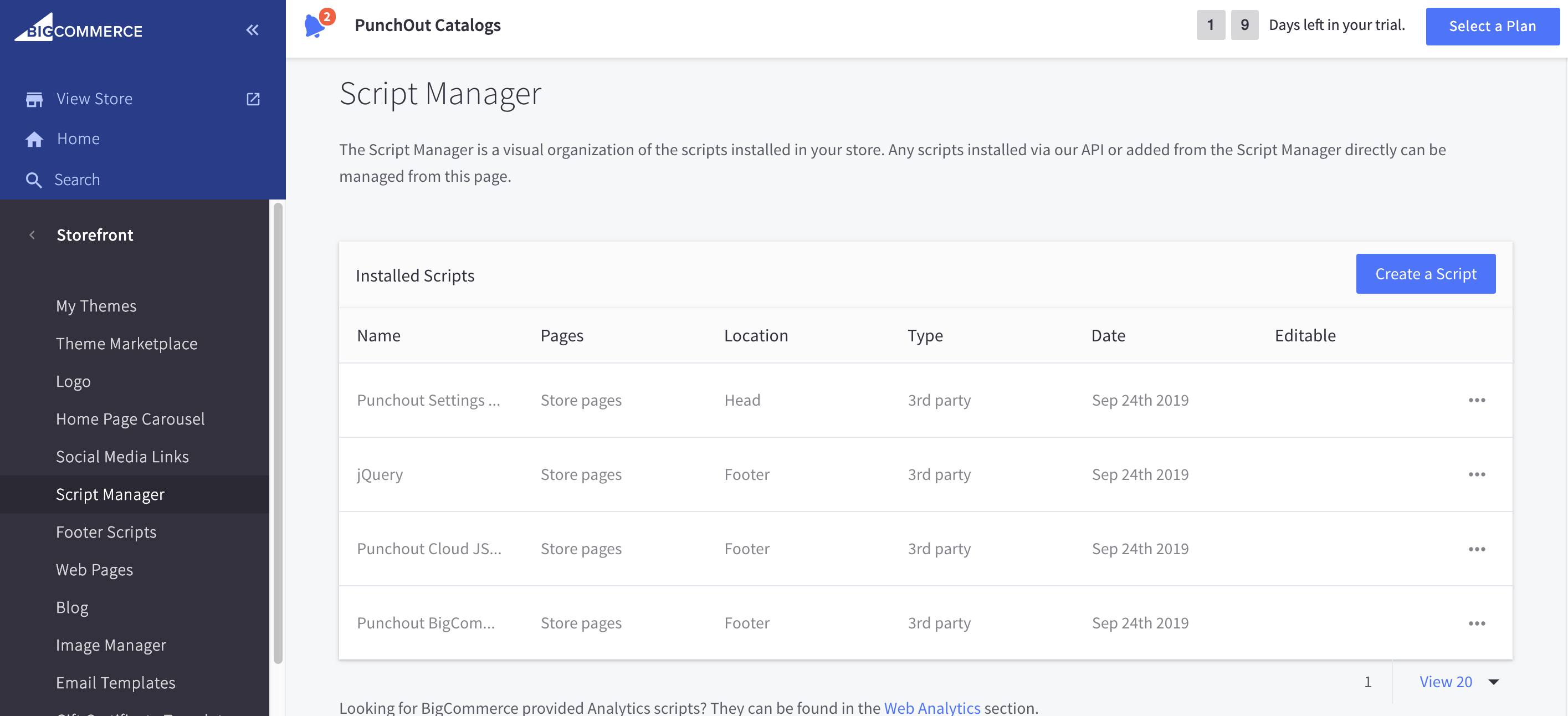Click the Storefront section heading
Image resolution: width=1568 pixels, height=716 pixels.
point(95,235)
